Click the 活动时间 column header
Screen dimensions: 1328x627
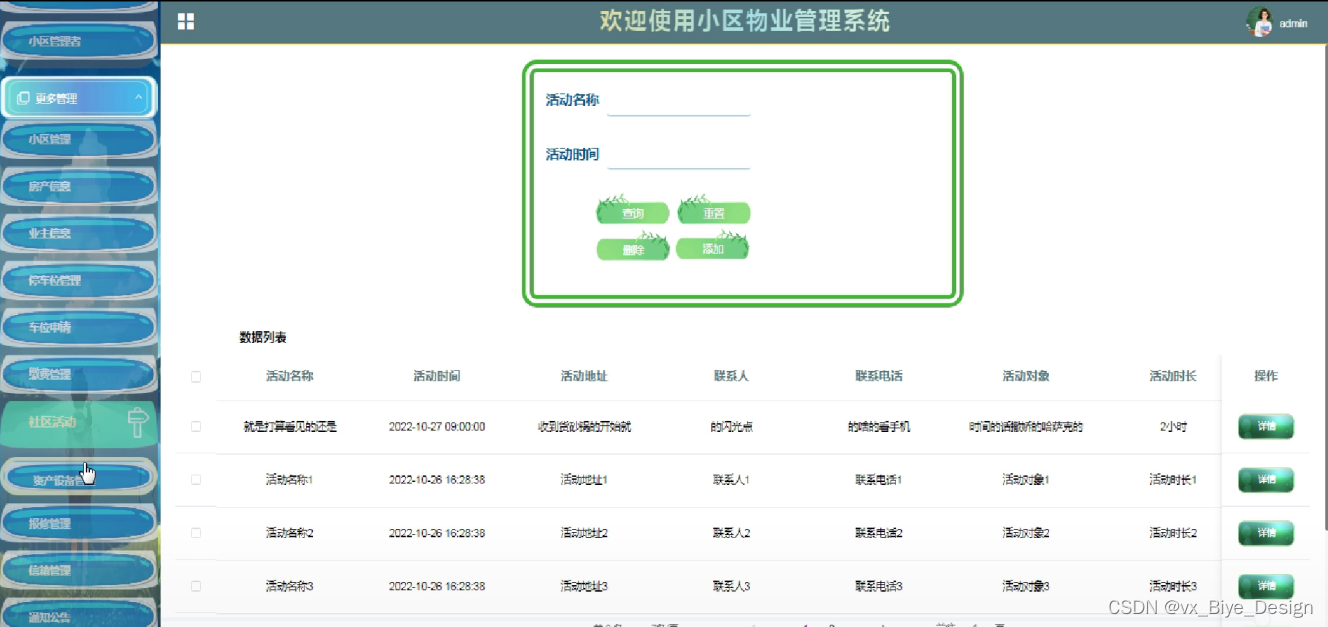pyautogui.click(x=437, y=377)
